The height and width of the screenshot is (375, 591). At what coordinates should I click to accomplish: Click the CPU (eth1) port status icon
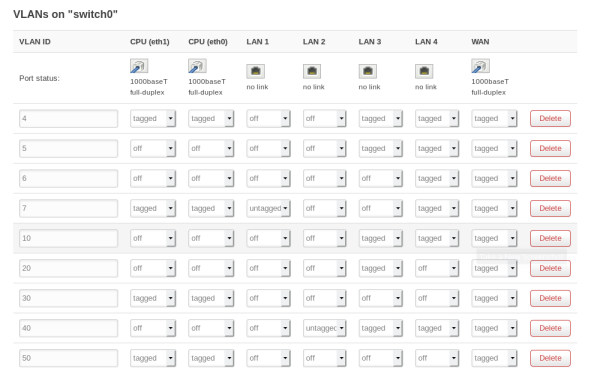139,66
